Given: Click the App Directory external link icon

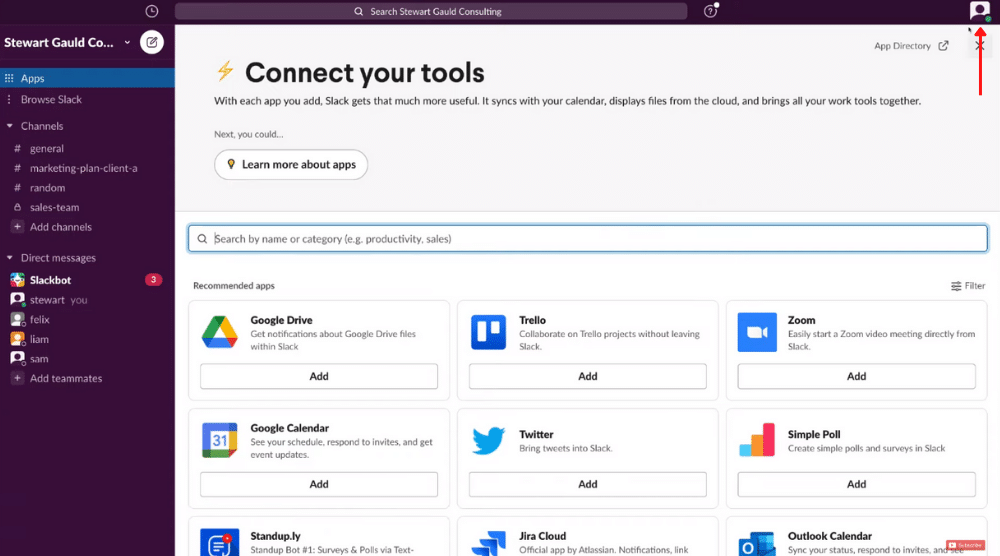Looking at the screenshot, I should 943,45.
